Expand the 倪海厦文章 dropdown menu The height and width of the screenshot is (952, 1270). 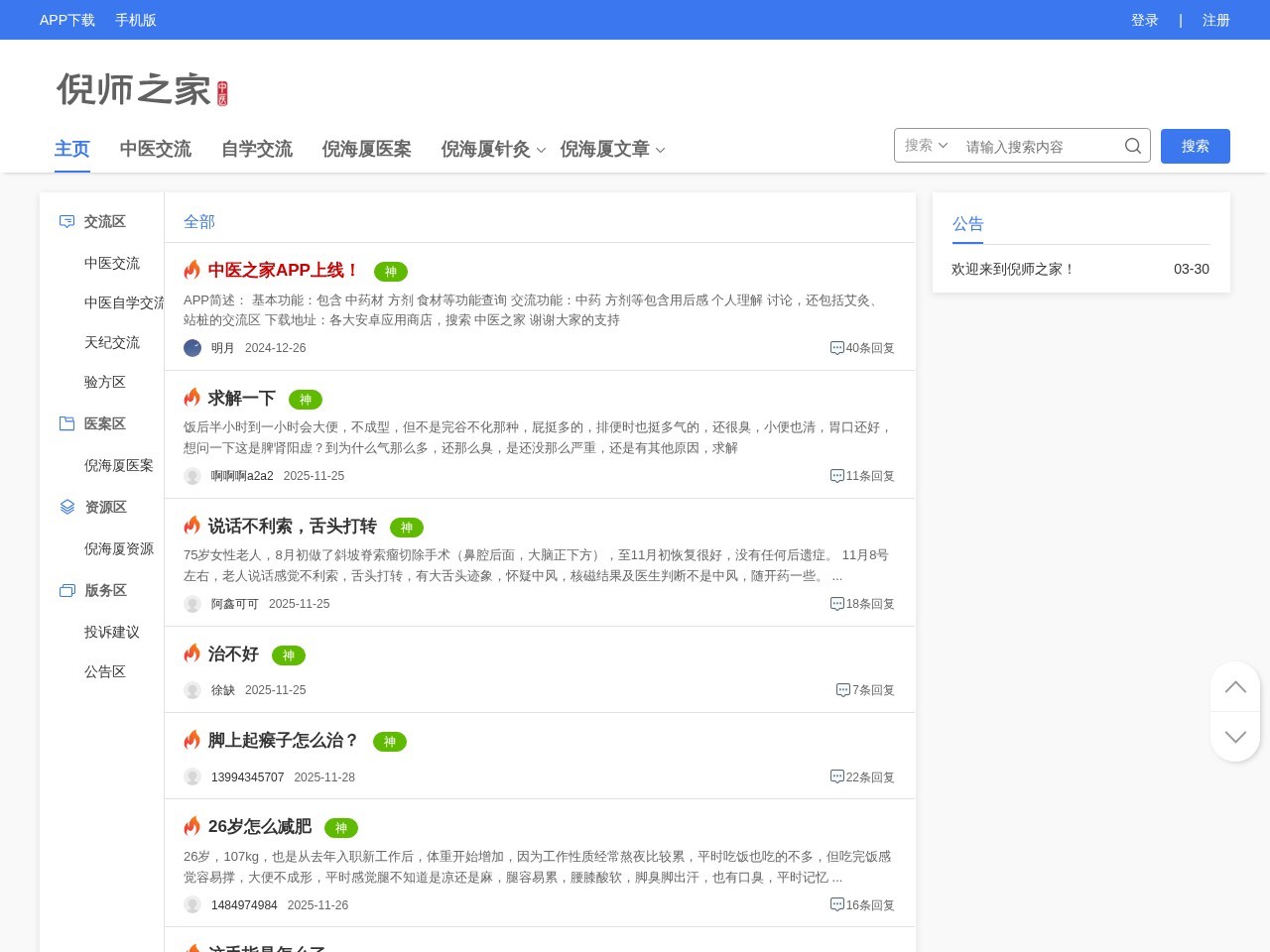(x=661, y=150)
